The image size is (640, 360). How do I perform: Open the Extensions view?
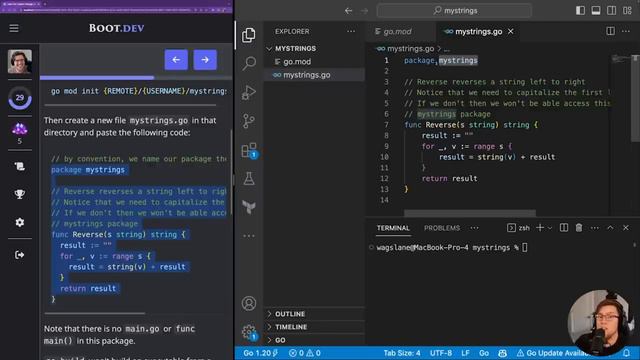pos(249,150)
